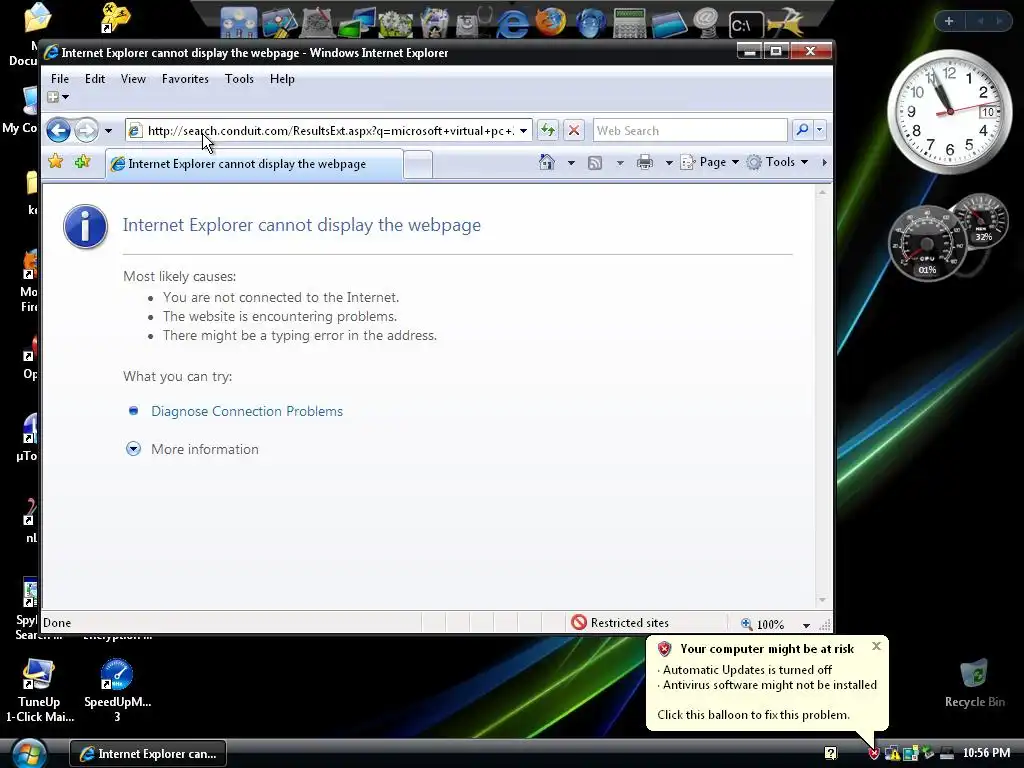Click the search magnifier button
The image size is (1024, 768).
click(802, 130)
